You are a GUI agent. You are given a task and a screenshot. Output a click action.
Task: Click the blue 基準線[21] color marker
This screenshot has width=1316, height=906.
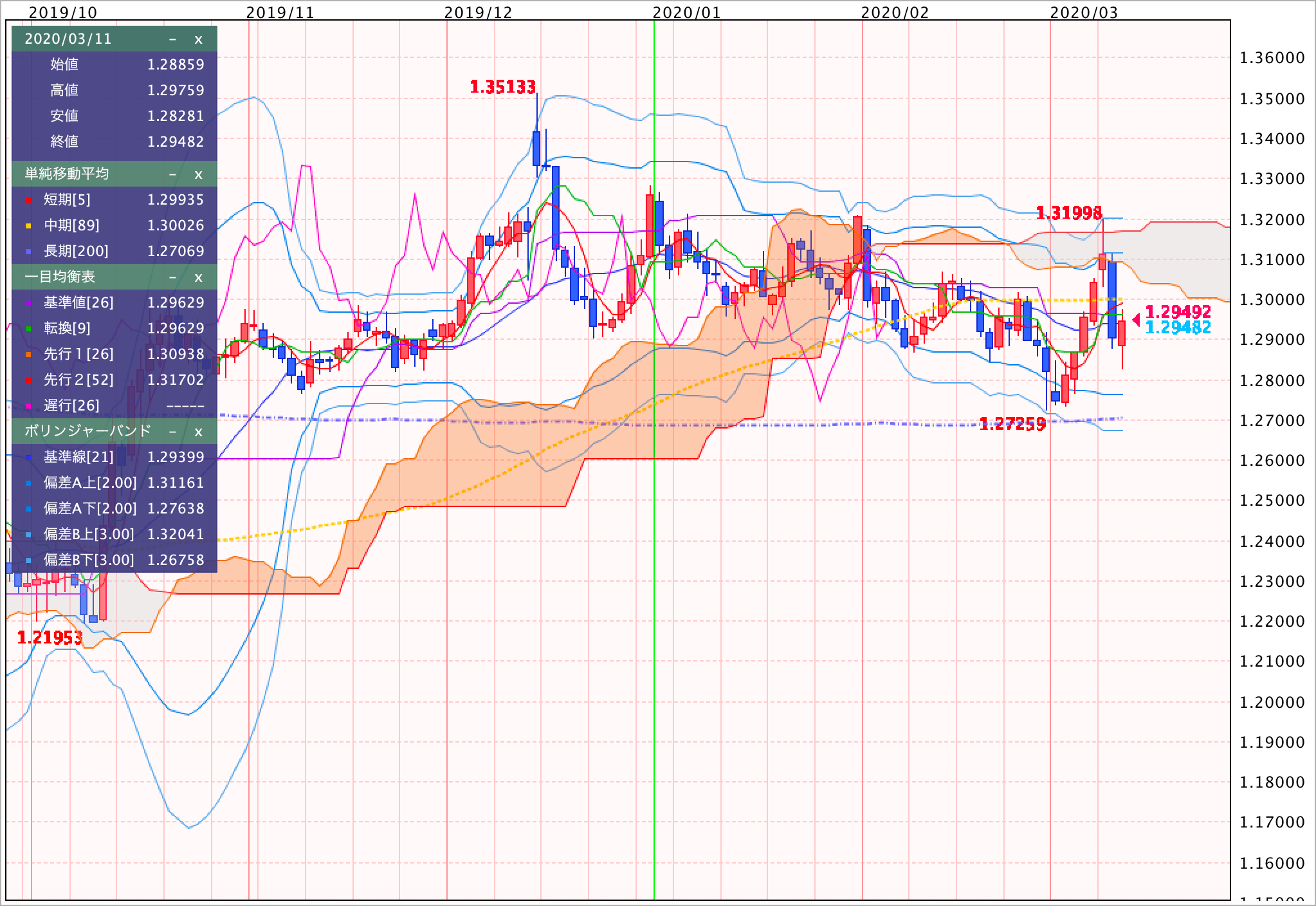coord(28,459)
